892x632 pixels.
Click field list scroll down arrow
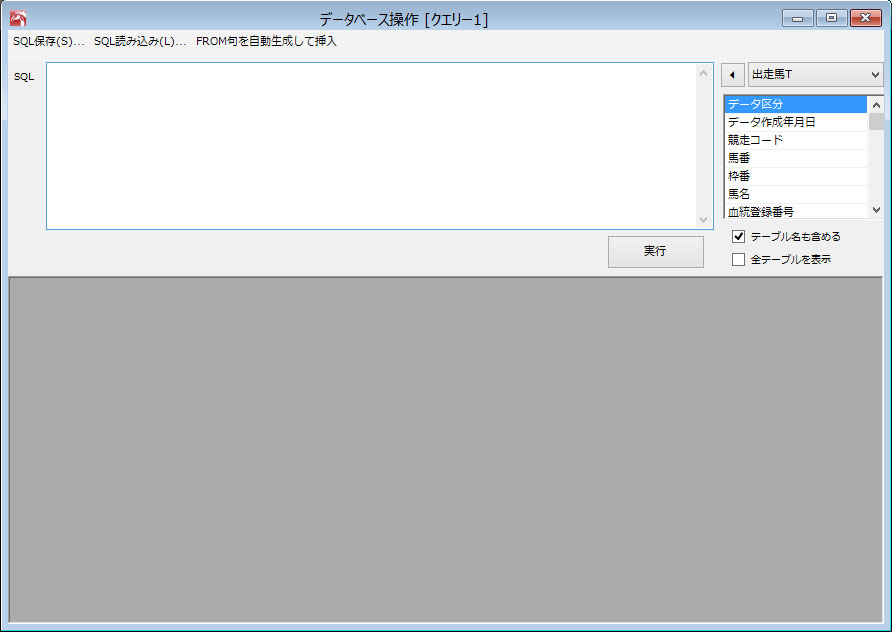click(876, 210)
